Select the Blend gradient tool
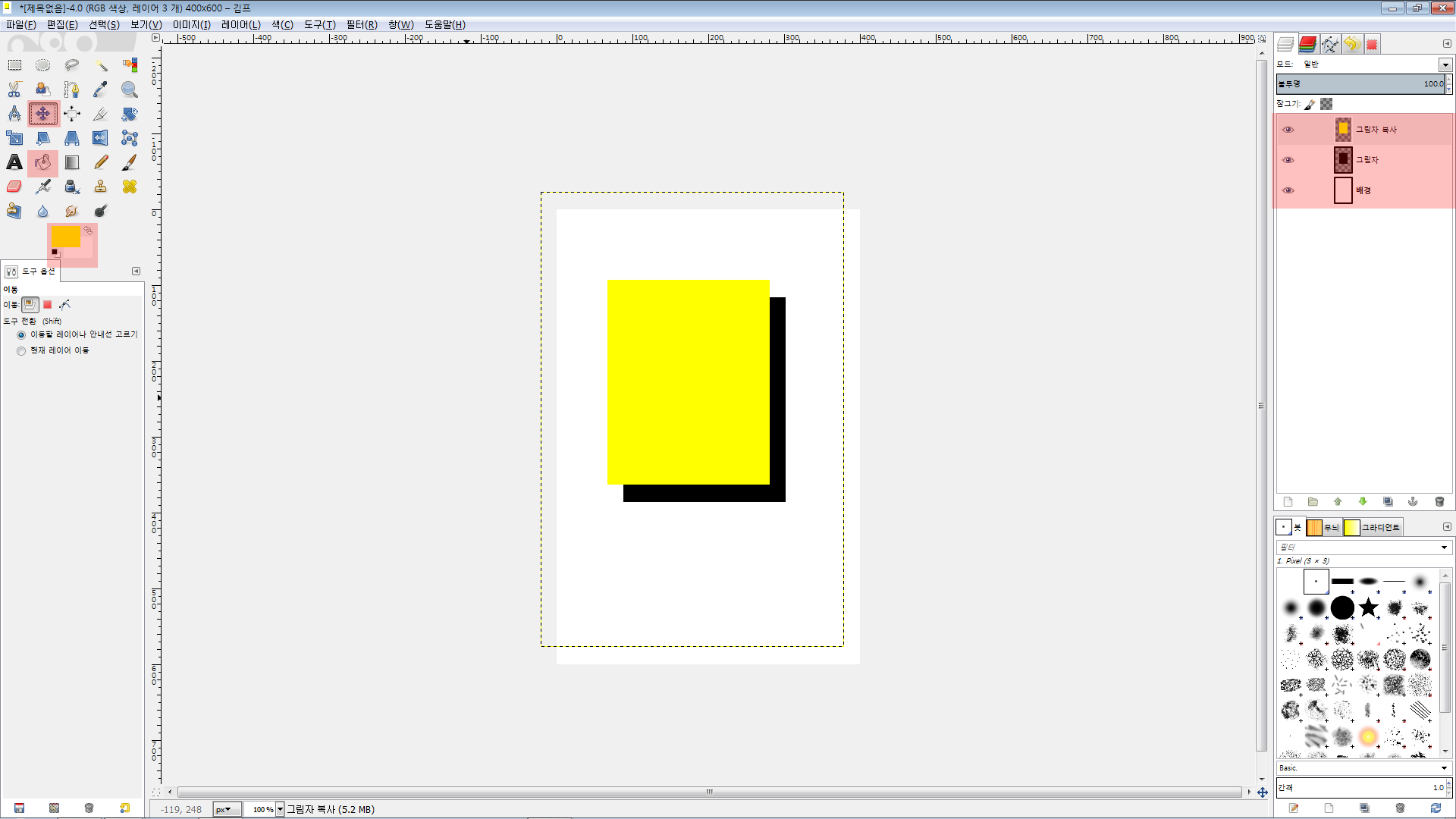 72,162
